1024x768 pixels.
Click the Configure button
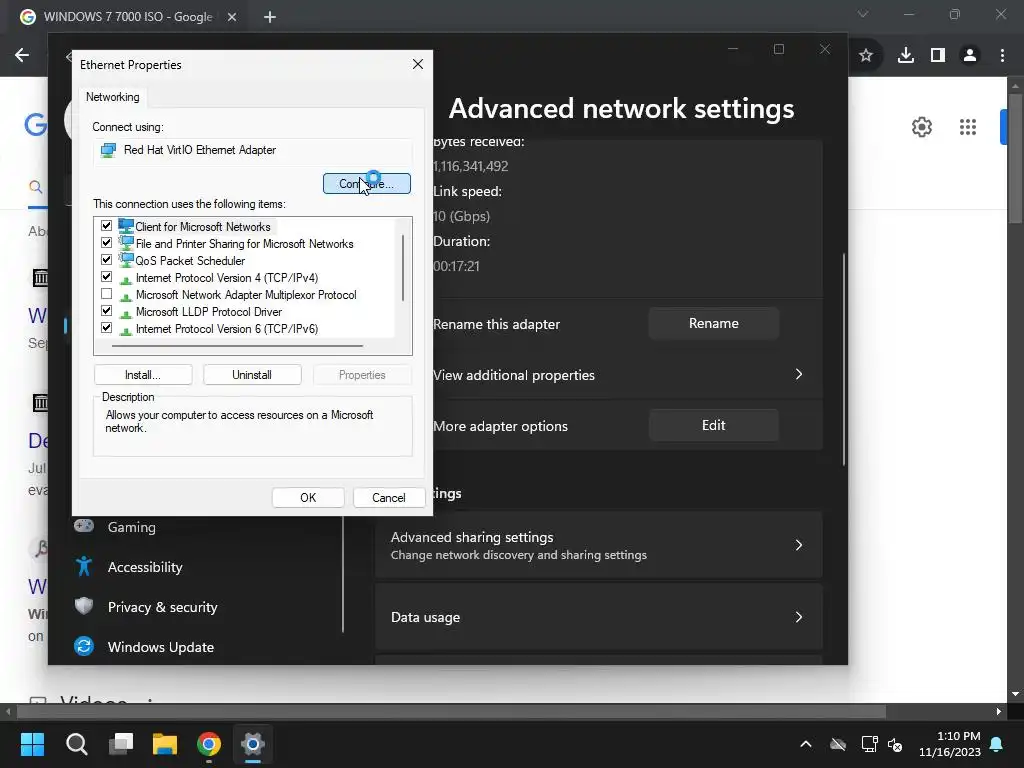click(x=366, y=184)
